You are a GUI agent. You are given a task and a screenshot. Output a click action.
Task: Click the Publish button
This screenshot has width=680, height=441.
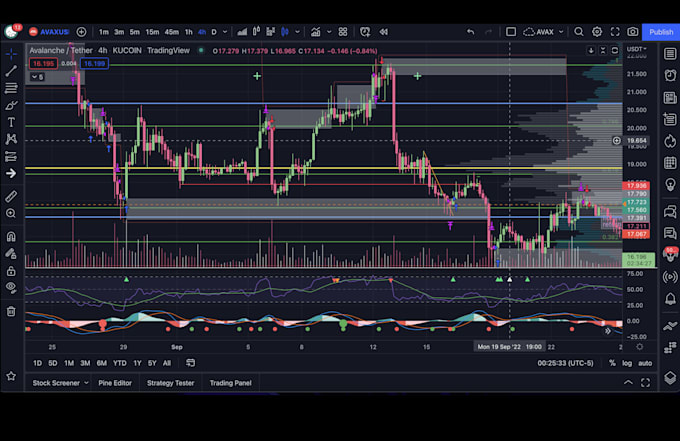(661, 32)
